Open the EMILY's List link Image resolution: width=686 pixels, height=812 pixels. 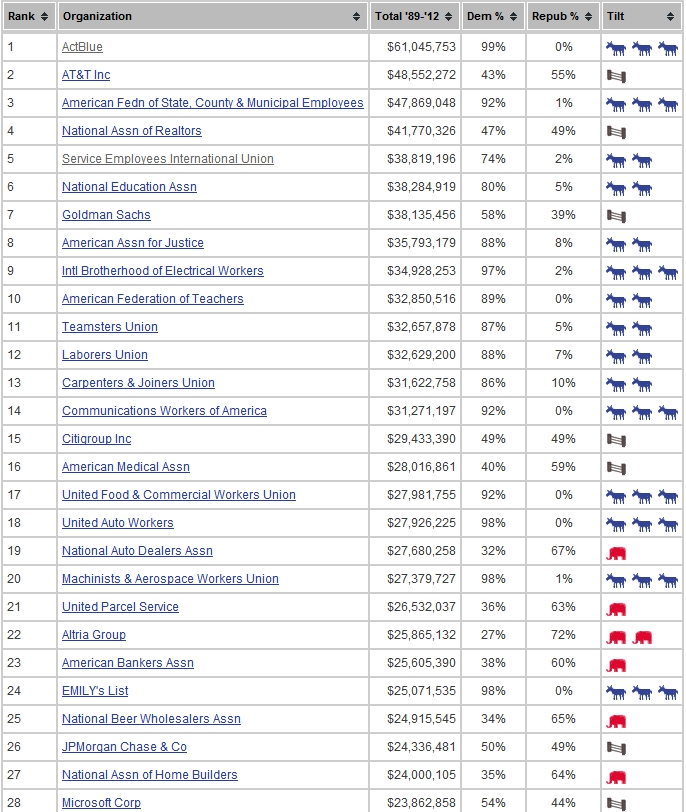click(x=95, y=690)
